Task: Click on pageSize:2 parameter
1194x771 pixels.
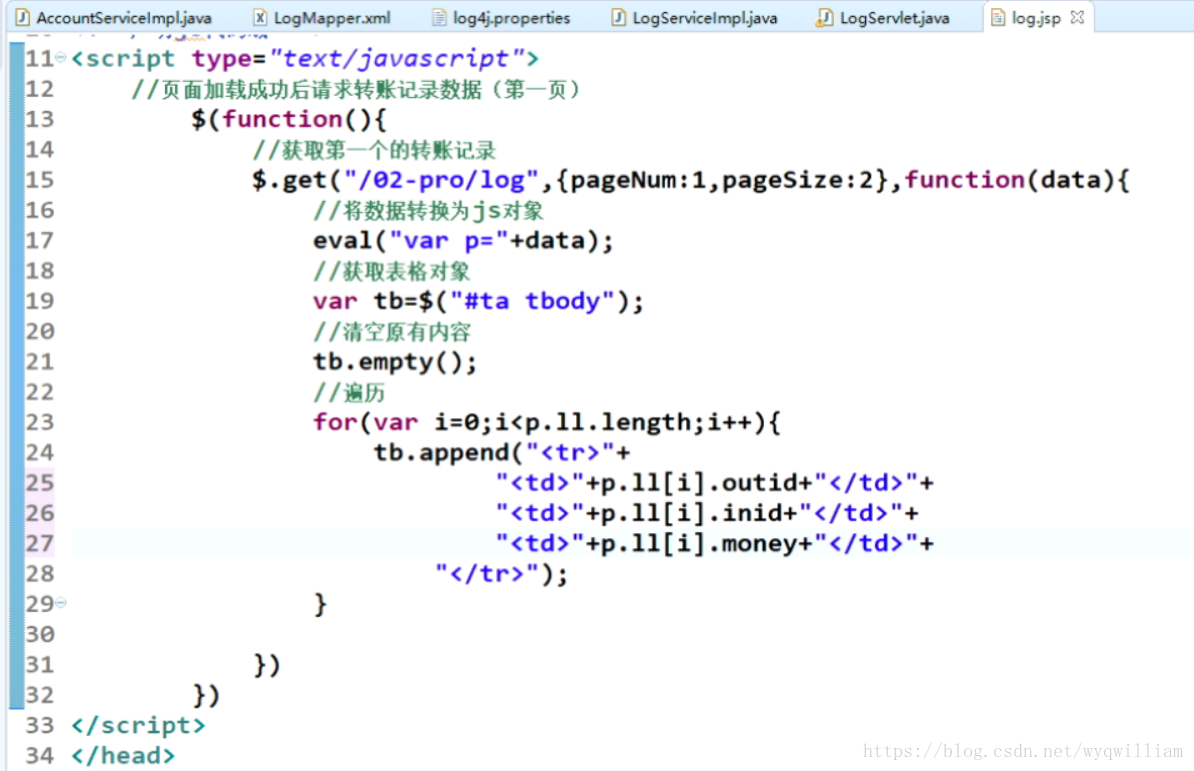Action: (x=797, y=180)
